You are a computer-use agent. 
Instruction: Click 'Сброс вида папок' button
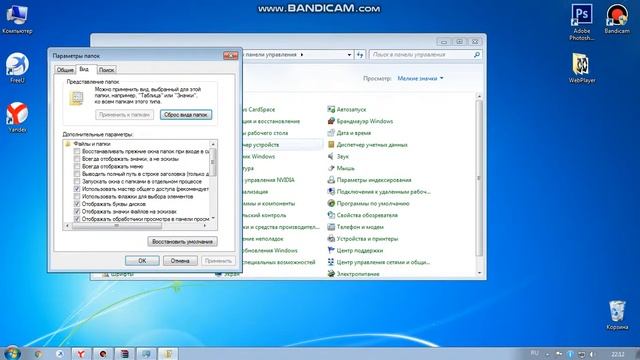[186, 115]
